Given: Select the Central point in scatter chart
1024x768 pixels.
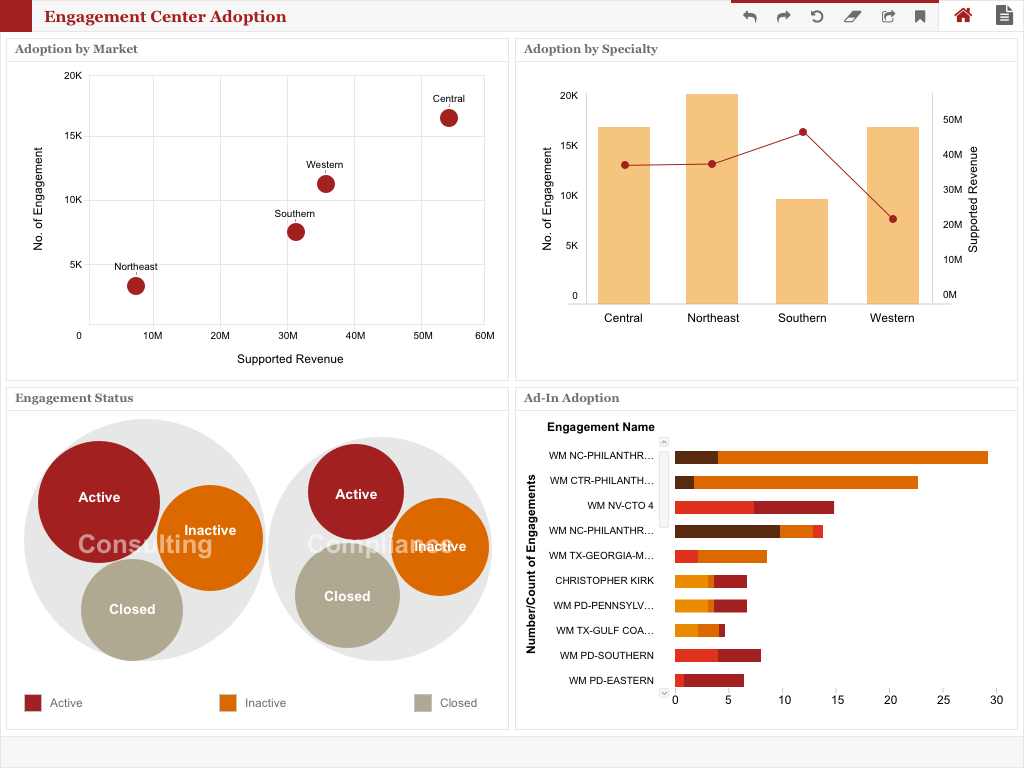Looking at the screenshot, I should coord(449,118).
